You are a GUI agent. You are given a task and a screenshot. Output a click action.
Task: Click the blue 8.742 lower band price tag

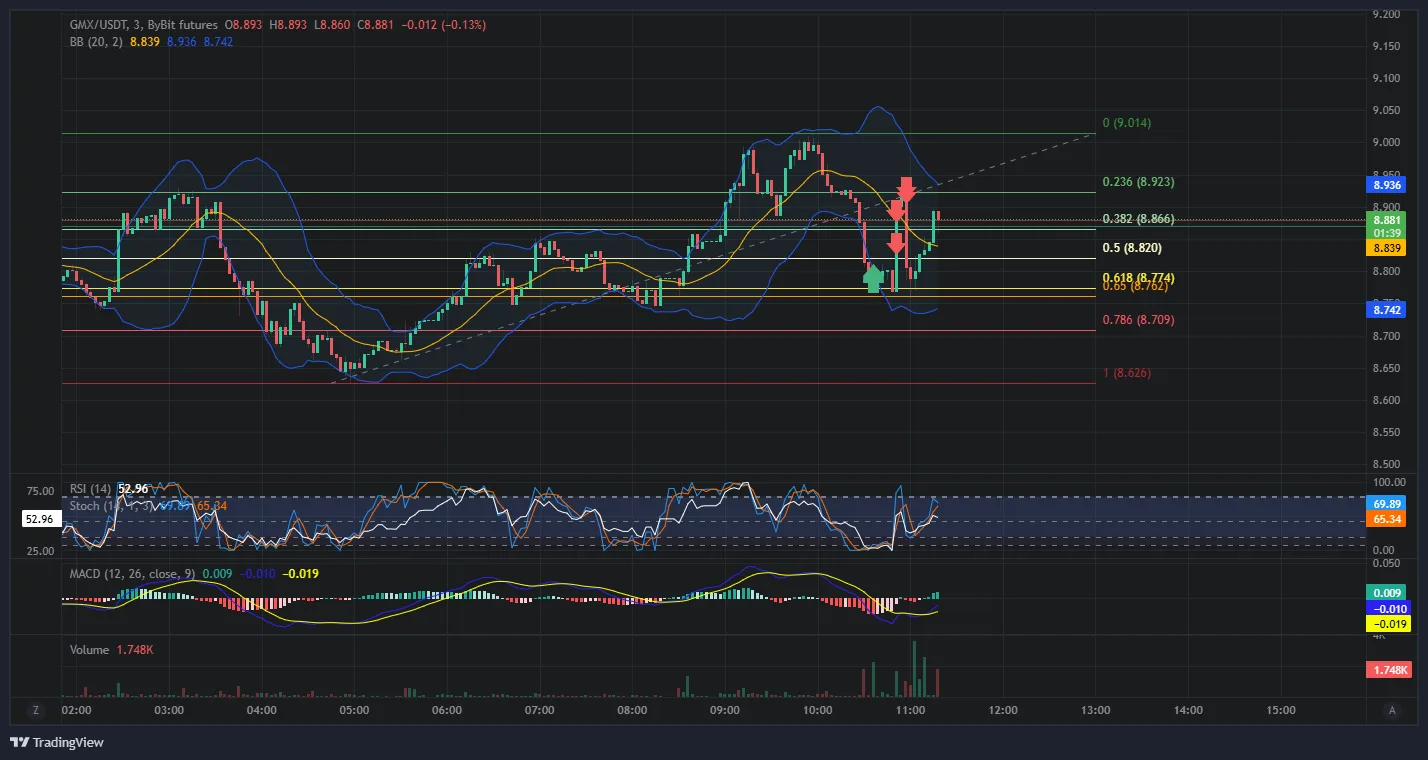point(1387,310)
